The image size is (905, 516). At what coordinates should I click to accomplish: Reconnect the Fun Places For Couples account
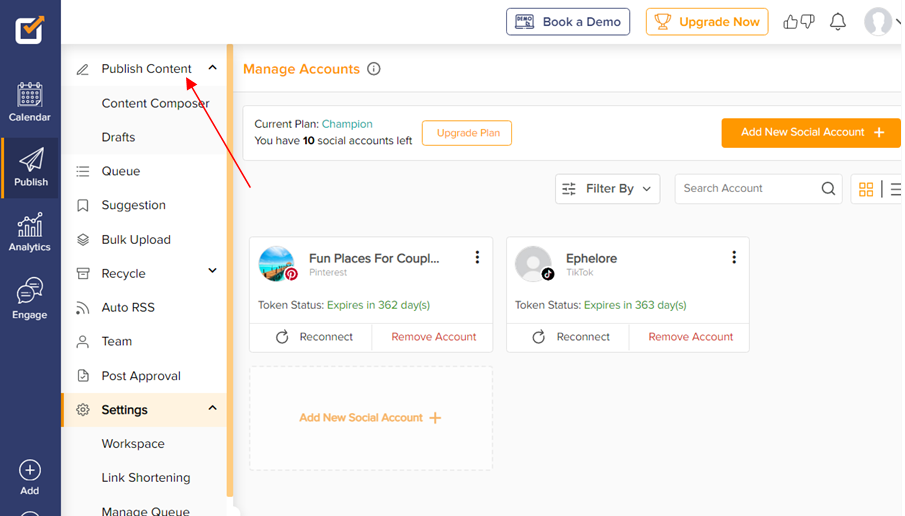click(x=314, y=337)
